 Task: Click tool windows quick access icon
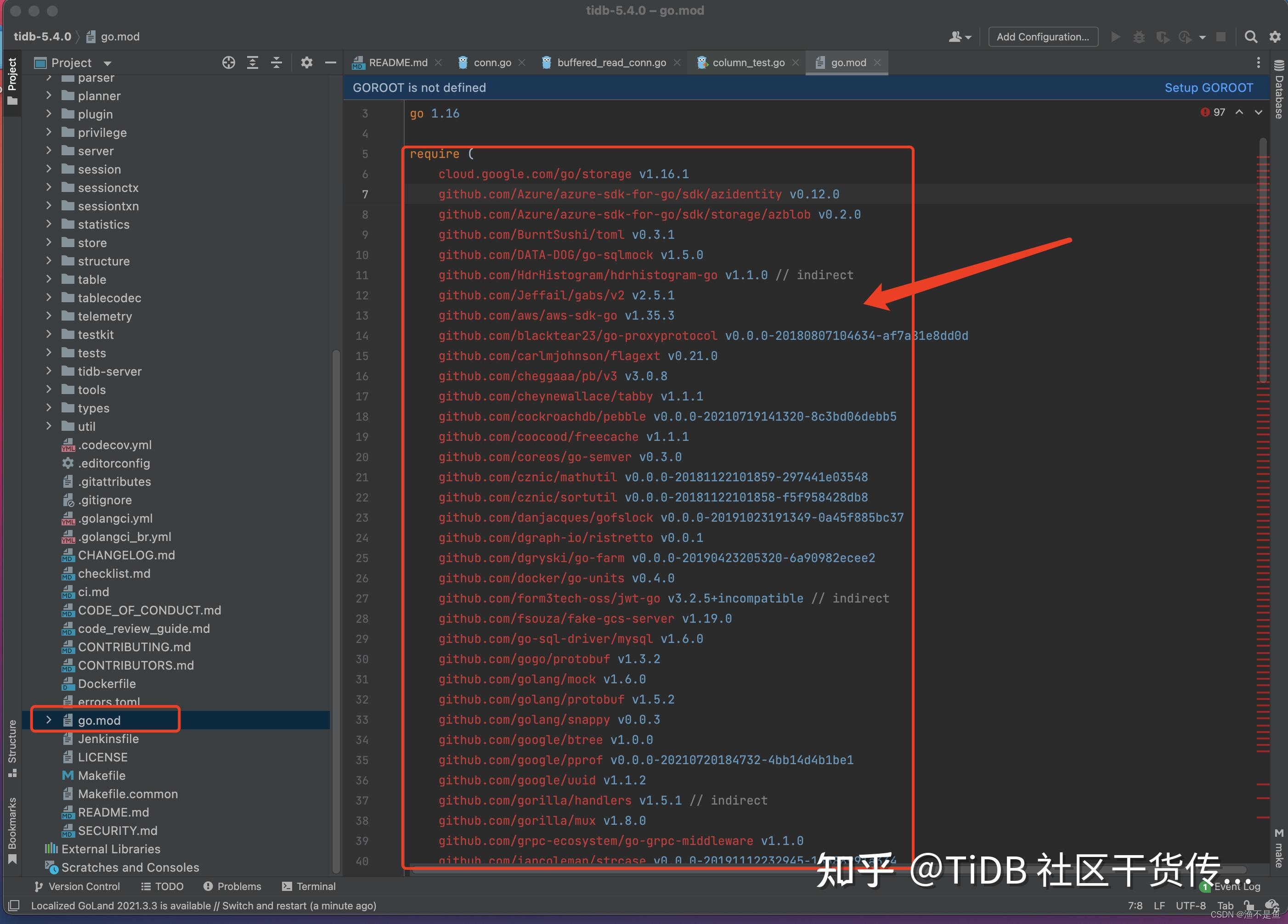[x=14, y=905]
